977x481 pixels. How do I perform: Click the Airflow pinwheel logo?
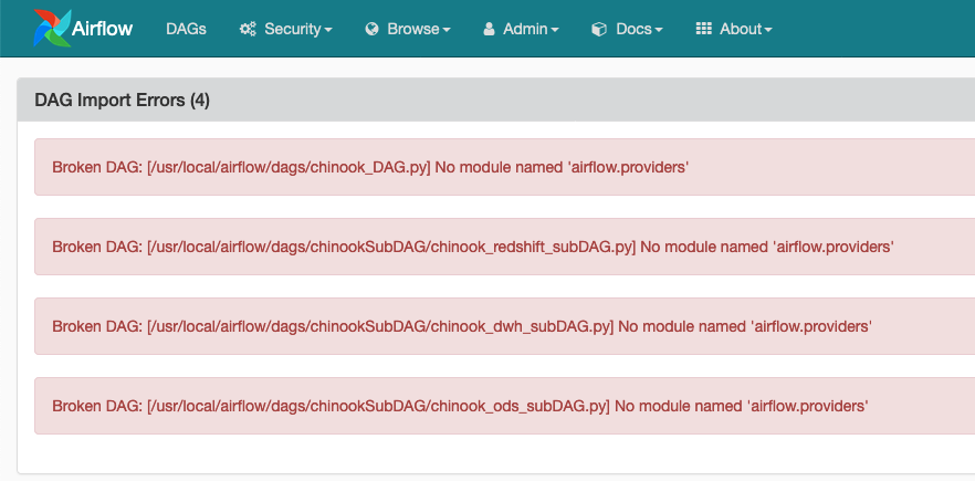tap(50, 28)
